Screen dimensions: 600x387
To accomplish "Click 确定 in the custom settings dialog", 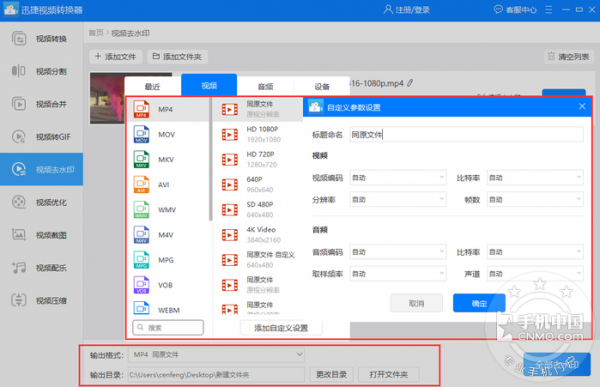I will [x=479, y=303].
